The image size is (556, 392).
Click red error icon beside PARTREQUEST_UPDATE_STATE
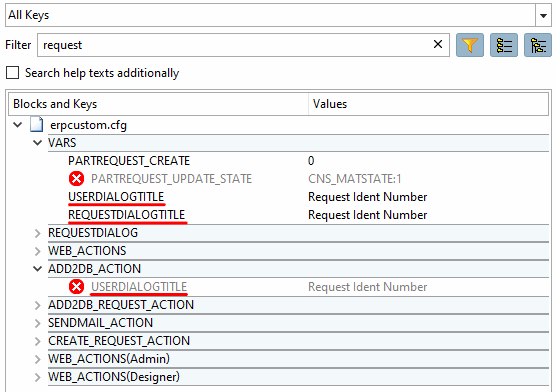coord(76,179)
